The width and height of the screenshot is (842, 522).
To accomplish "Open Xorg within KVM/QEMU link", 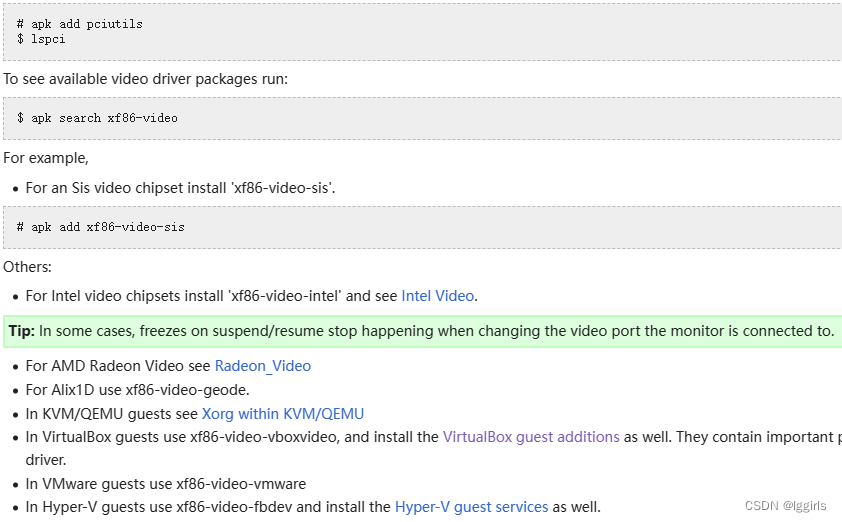I will (283, 413).
